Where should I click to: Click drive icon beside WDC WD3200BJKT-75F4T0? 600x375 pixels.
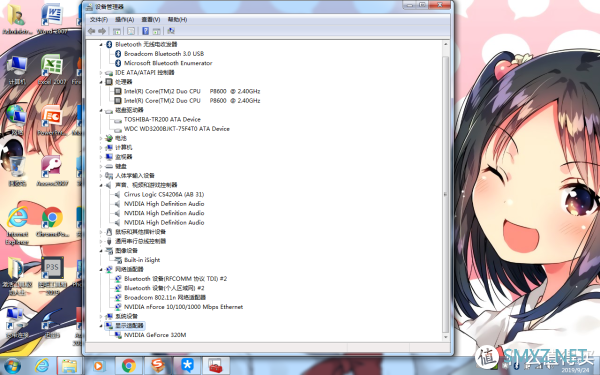pos(118,129)
